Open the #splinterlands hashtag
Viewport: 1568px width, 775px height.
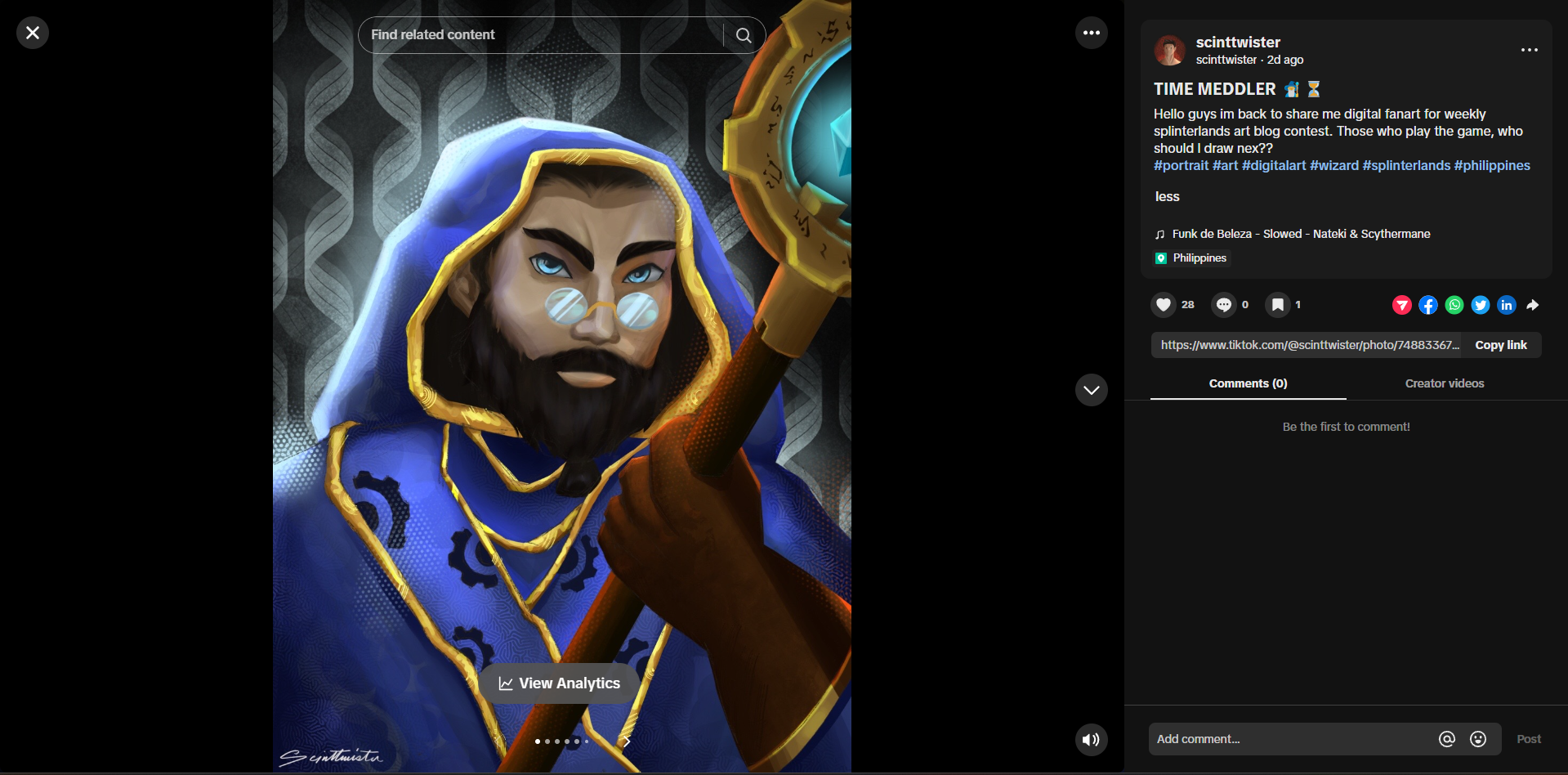point(1406,165)
